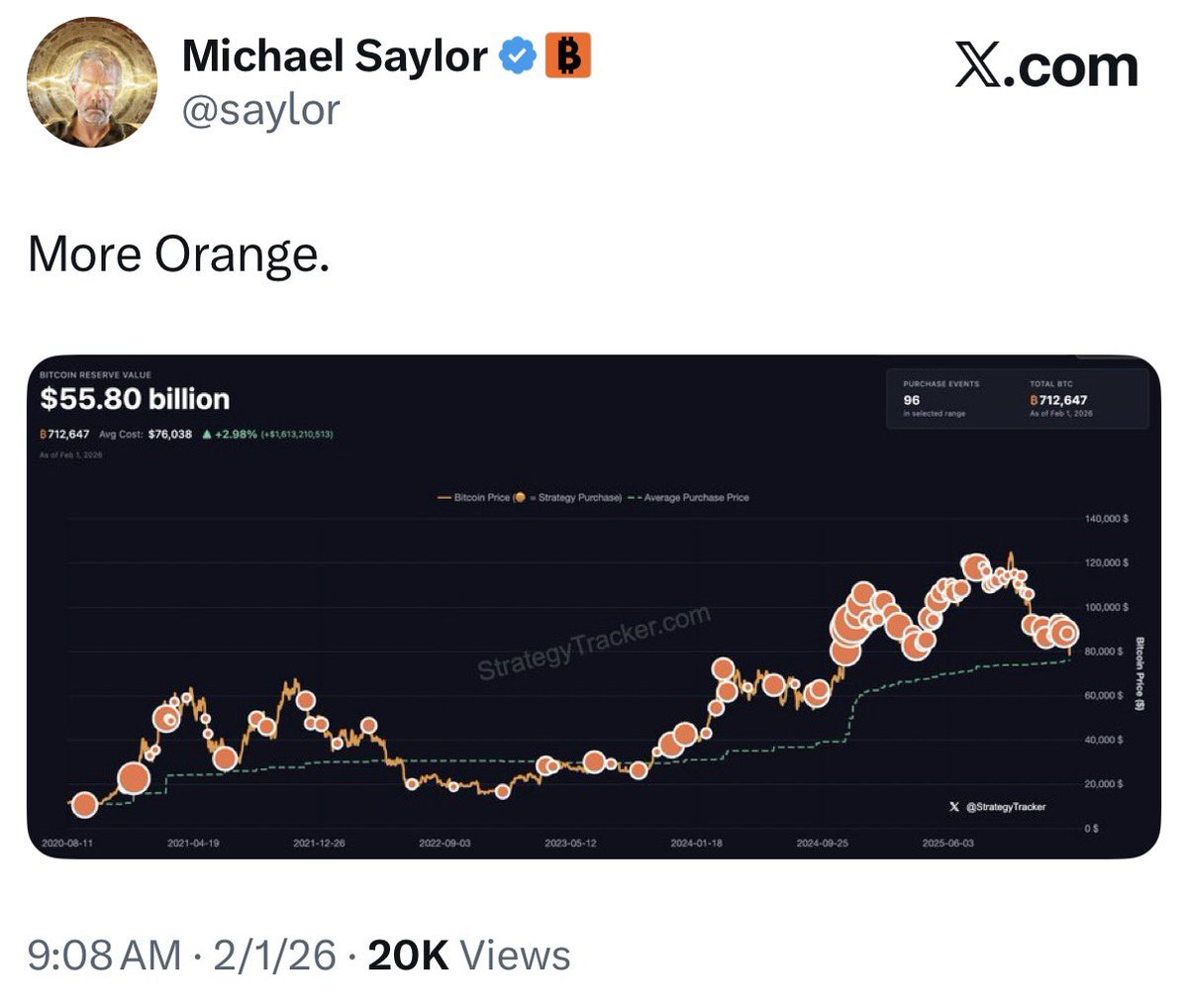
Task: Click the $55.80 billion reserve value heading
Action: click(x=135, y=399)
